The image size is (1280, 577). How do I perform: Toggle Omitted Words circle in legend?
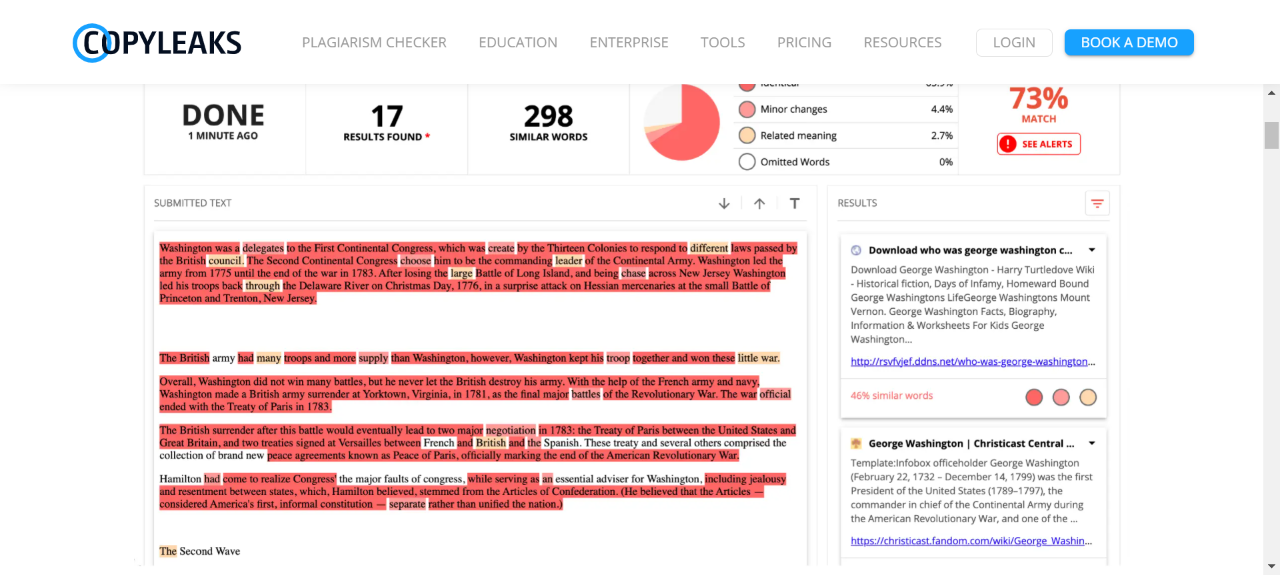click(747, 161)
